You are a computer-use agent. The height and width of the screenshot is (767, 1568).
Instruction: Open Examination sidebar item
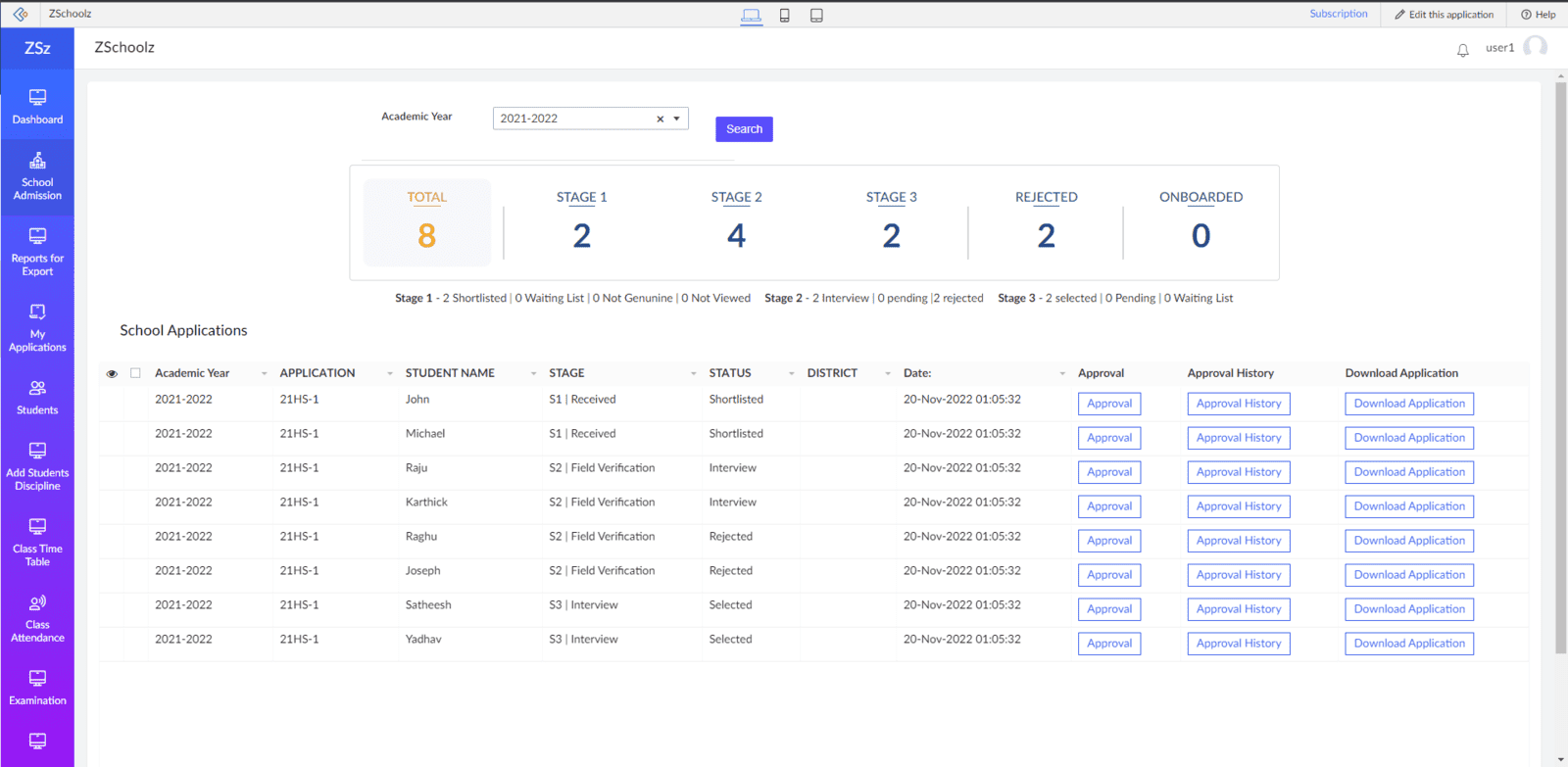37,688
